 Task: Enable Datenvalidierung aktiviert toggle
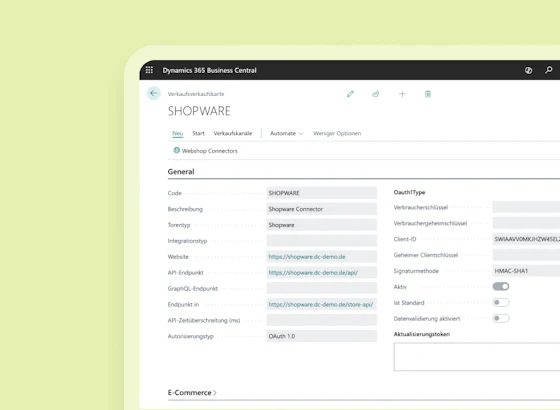pos(501,318)
